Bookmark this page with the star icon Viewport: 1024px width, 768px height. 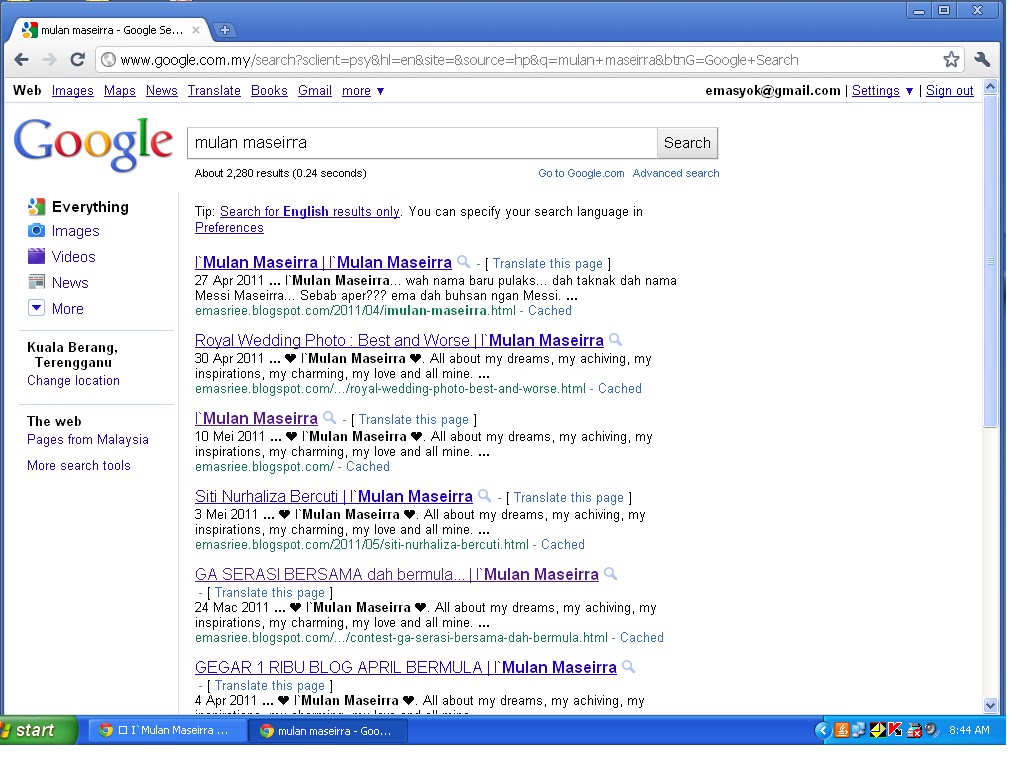pyautogui.click(x=951, y=60)
